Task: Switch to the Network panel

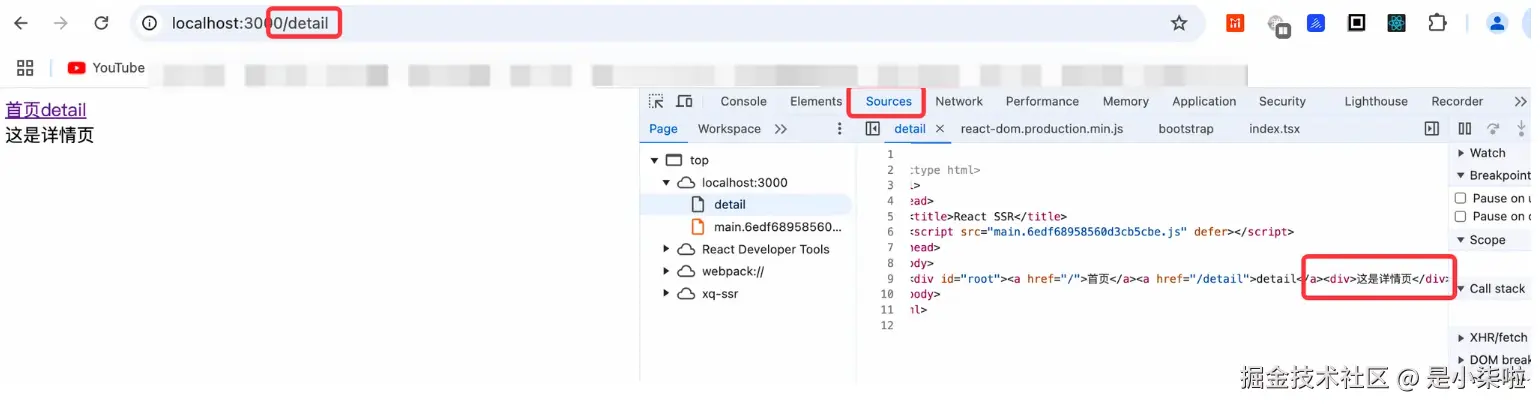Action: tap(959, 101)
